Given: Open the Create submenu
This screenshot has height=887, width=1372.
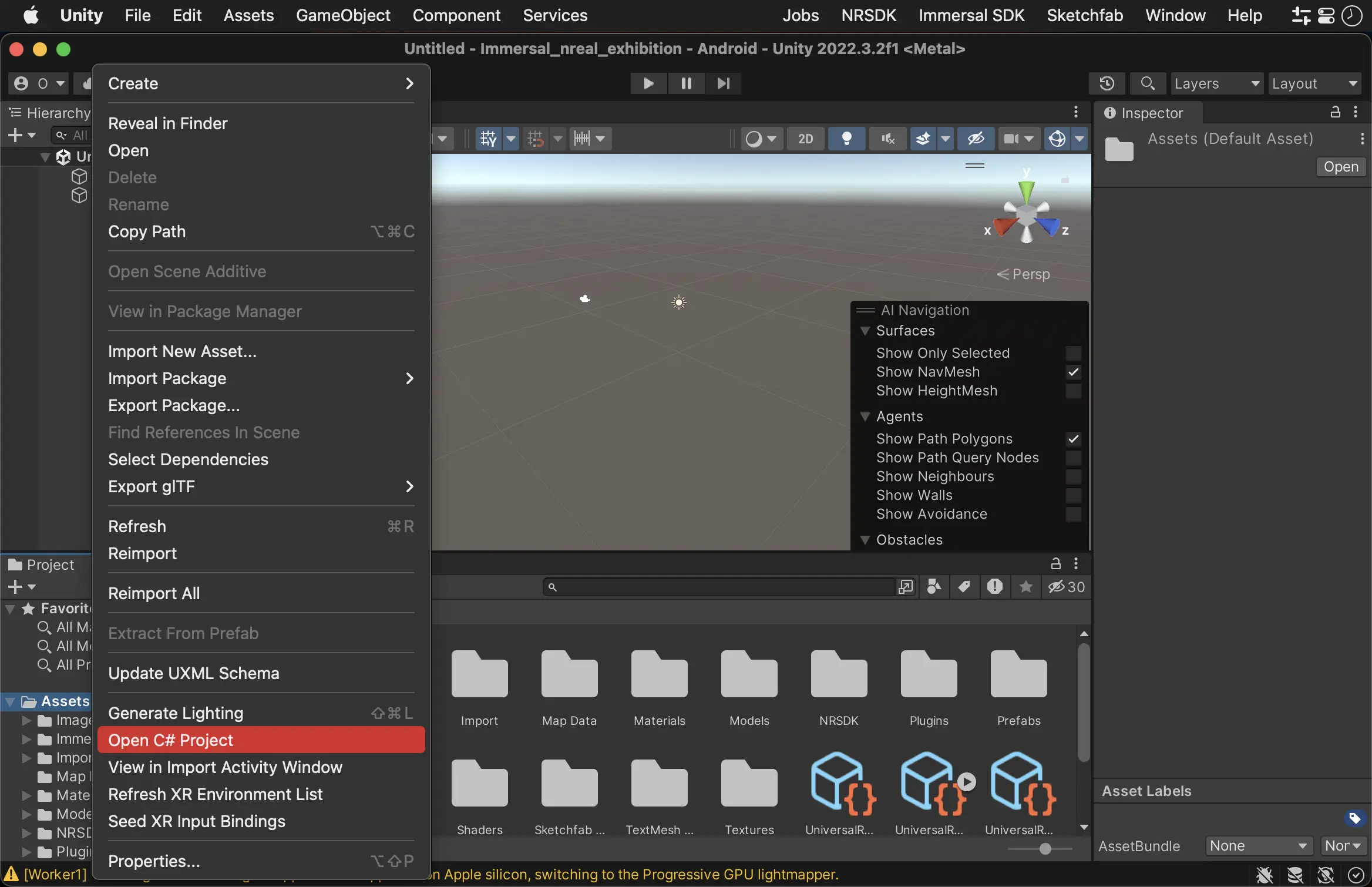Looking at the screenshot, I should tap(261, 83).
